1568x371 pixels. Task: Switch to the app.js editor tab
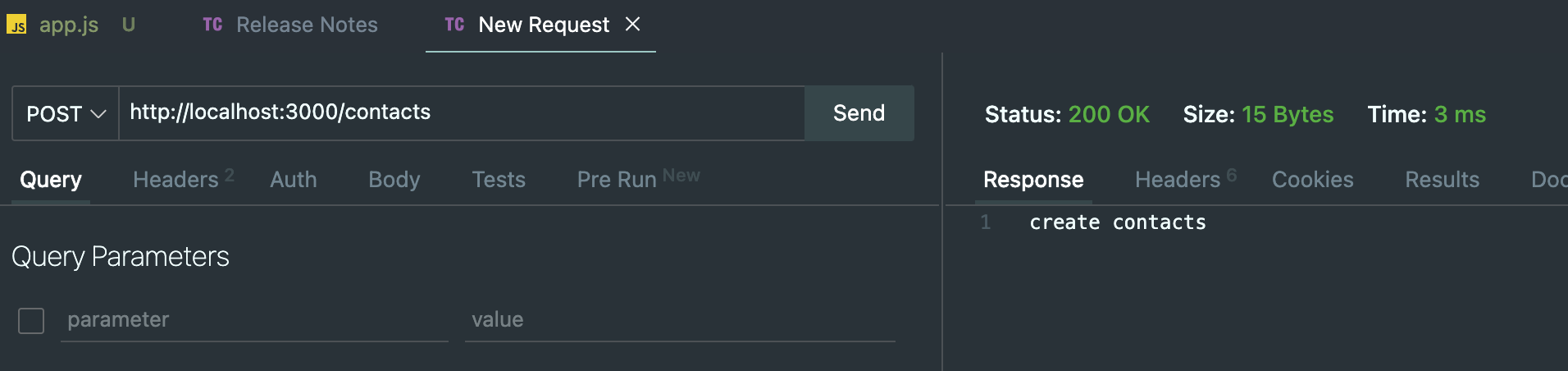point(70,25)
